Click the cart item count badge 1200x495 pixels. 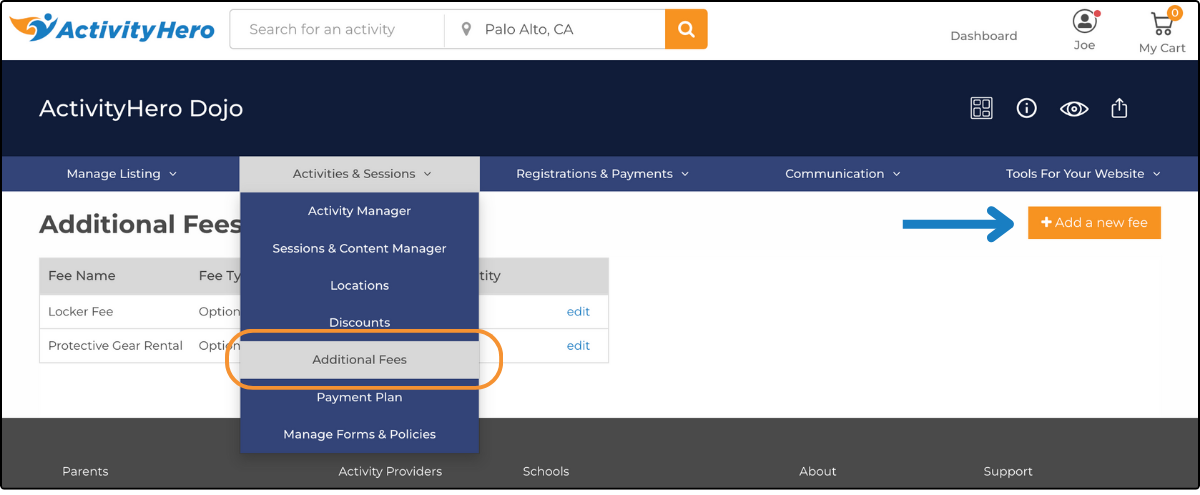click(1175, 13)
